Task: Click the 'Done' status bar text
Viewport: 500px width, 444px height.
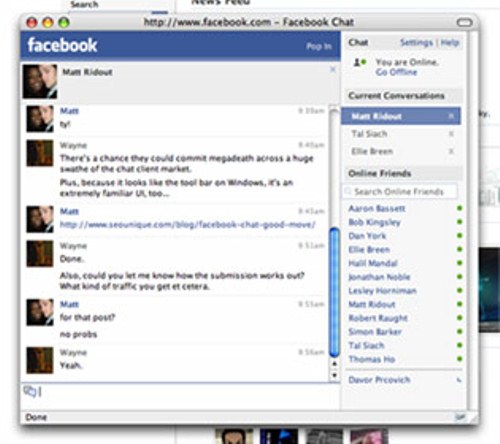Action: tap(36, 417)
